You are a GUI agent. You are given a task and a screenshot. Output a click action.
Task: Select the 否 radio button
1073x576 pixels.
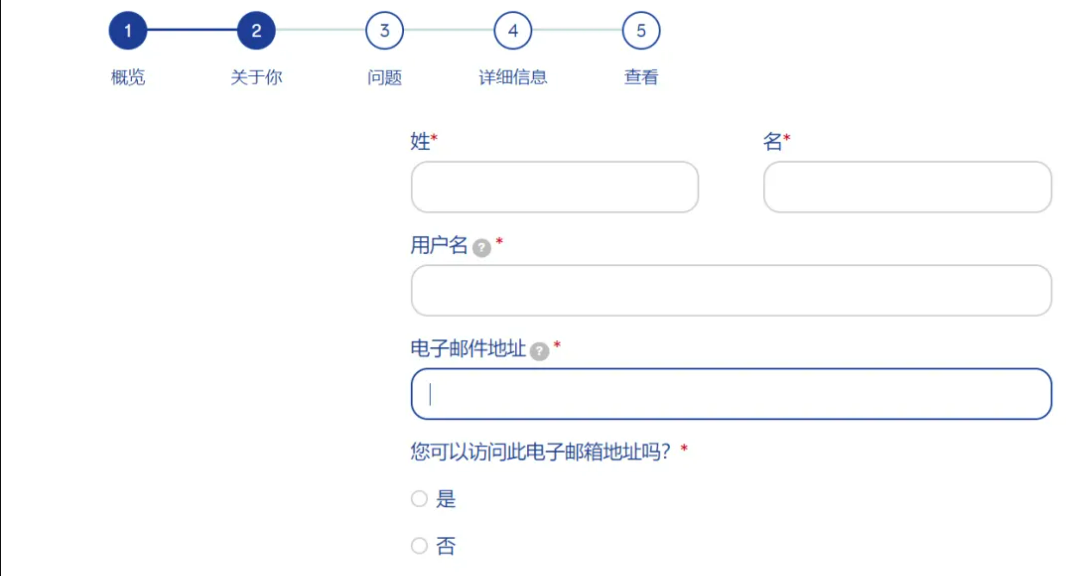(x=419, y=545)
